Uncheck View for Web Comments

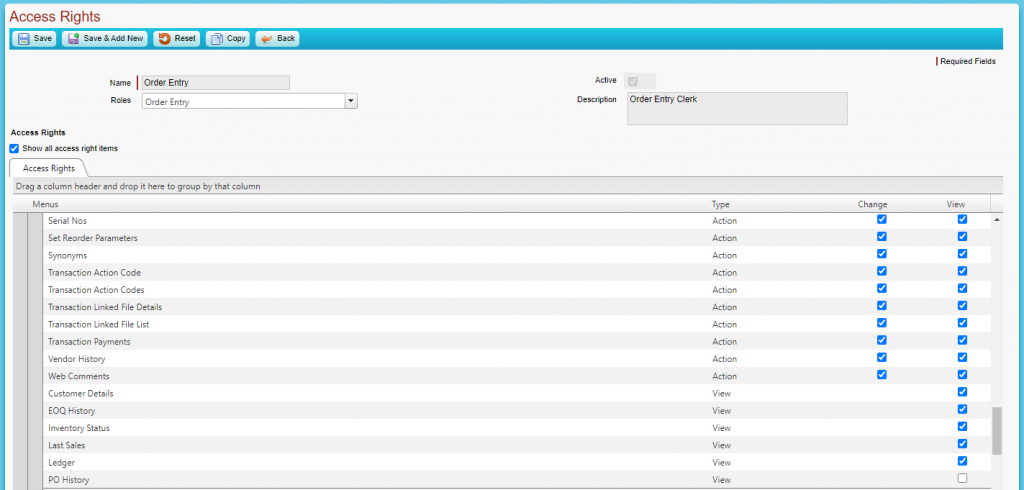click(x=962, y=374)
